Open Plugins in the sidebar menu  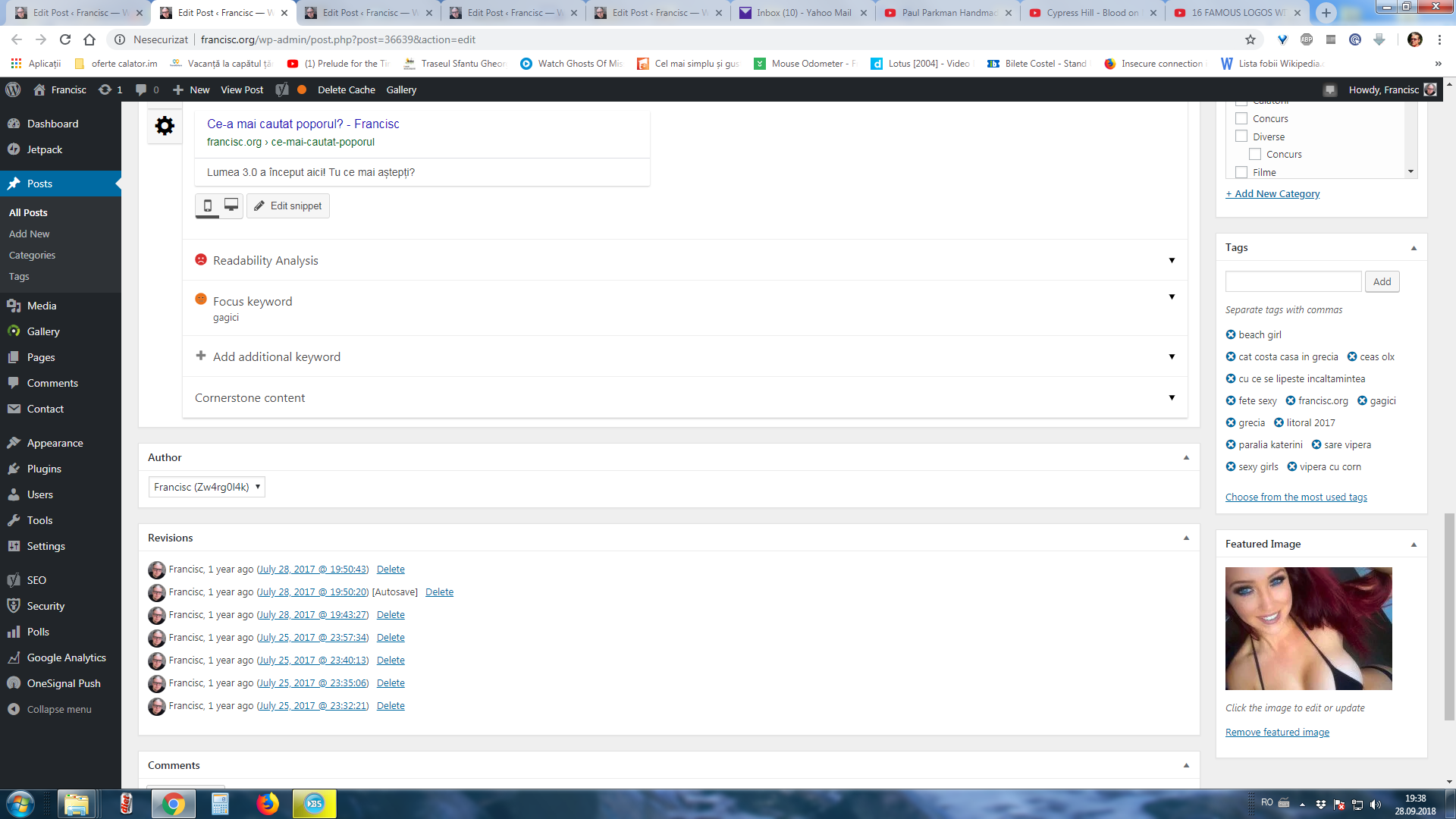tap(44, 469)
